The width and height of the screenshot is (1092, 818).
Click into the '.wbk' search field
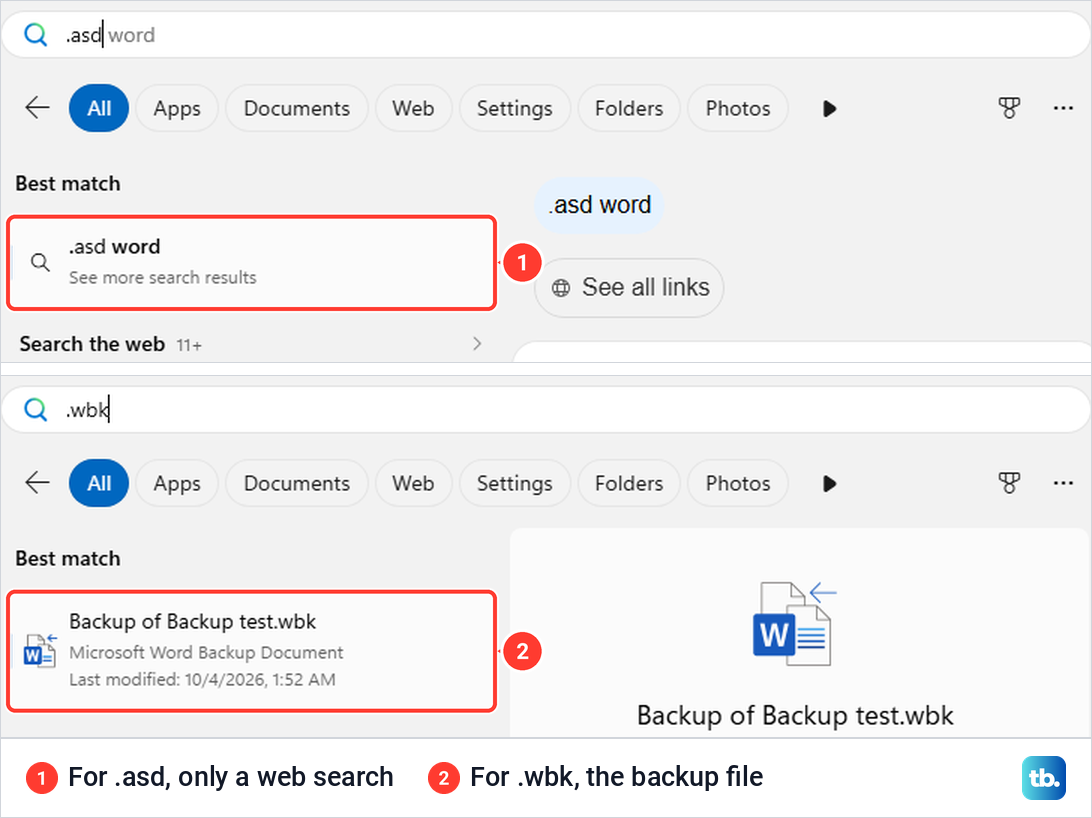546,409
